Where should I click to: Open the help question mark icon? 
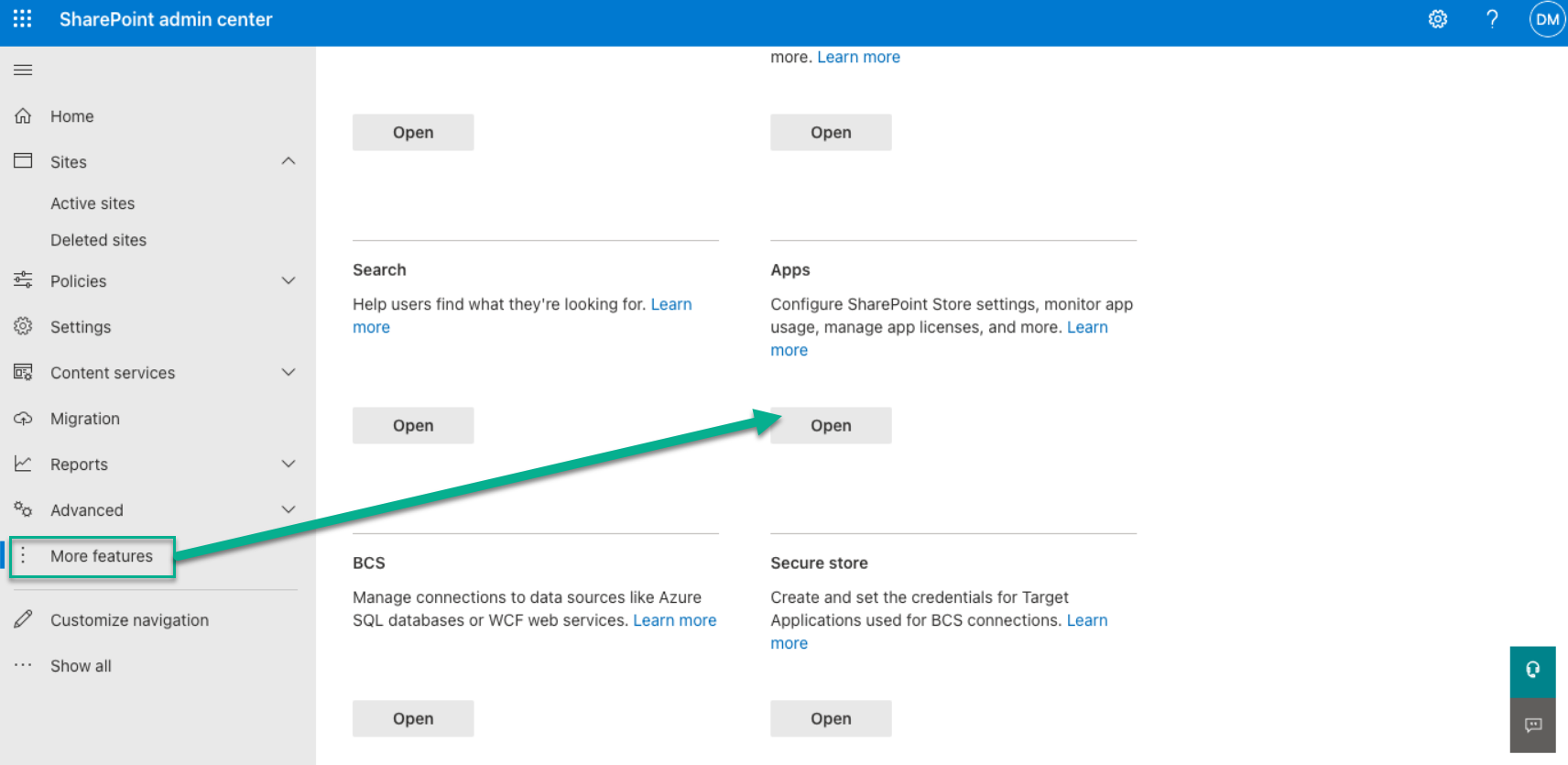click(1492, 19)
